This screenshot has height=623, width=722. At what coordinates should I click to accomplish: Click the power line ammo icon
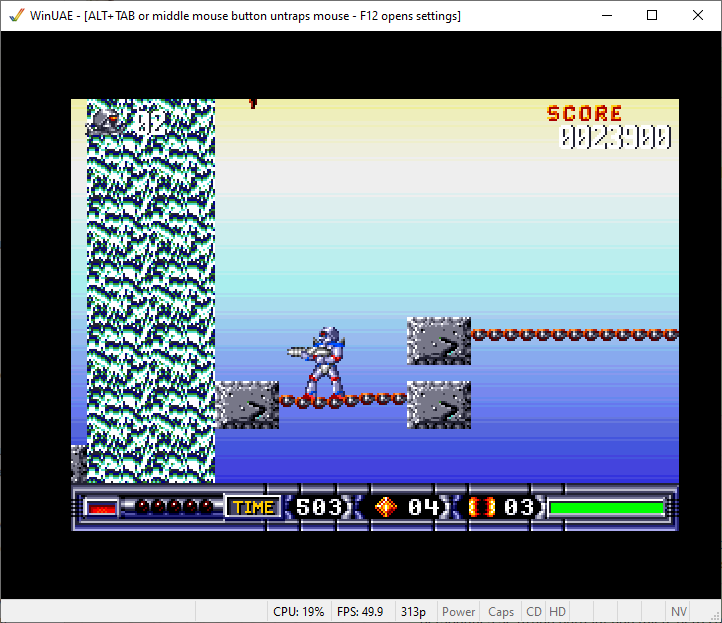(x=482, y=507)
